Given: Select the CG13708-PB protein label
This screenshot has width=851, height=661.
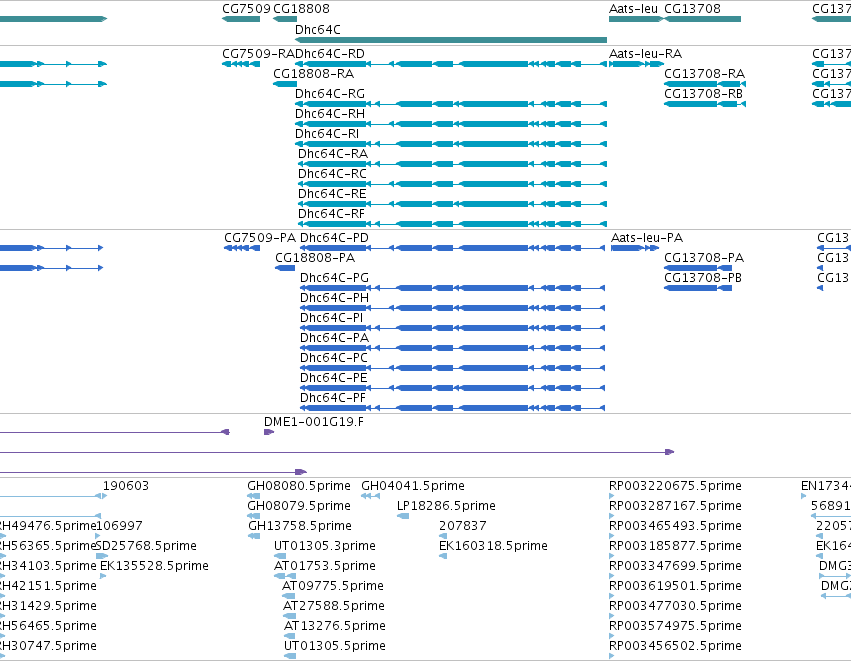Looking at the screenshot, I should point(703,278).
